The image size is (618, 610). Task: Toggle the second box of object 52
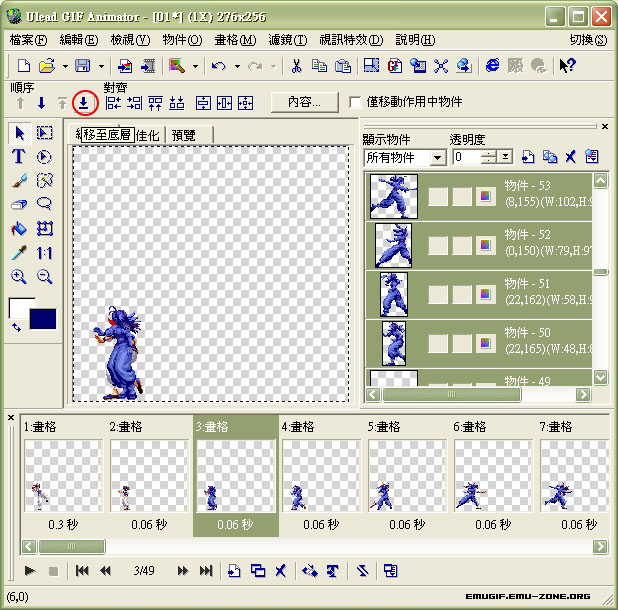pos(462,245)
